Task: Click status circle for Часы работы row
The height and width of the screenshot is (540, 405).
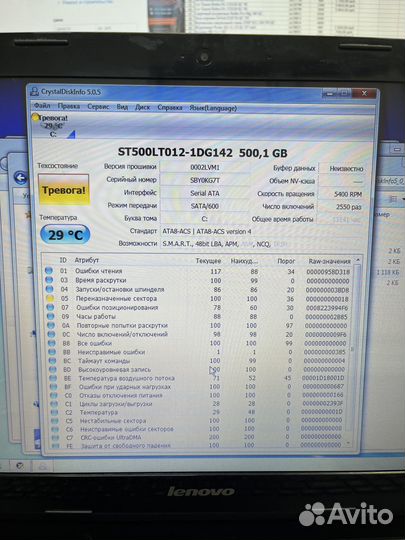Action: coord(51,316)
